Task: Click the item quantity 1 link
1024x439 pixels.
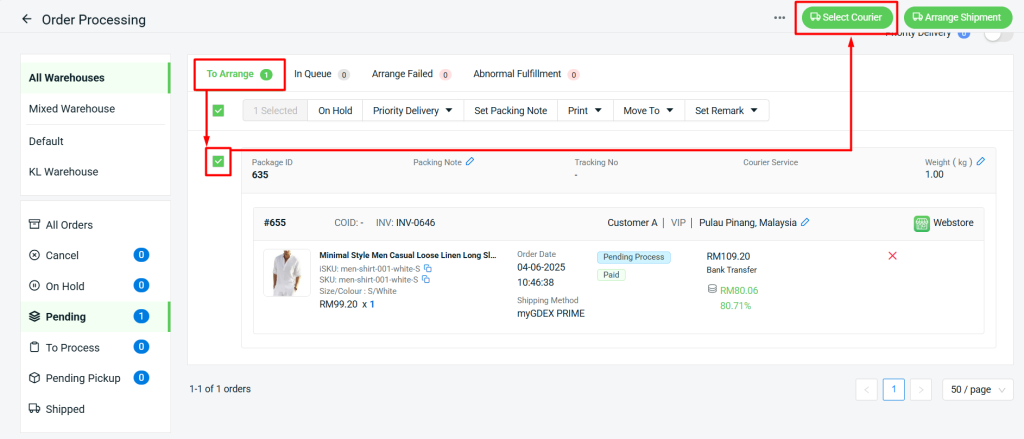Action: (x=372, y=304)
